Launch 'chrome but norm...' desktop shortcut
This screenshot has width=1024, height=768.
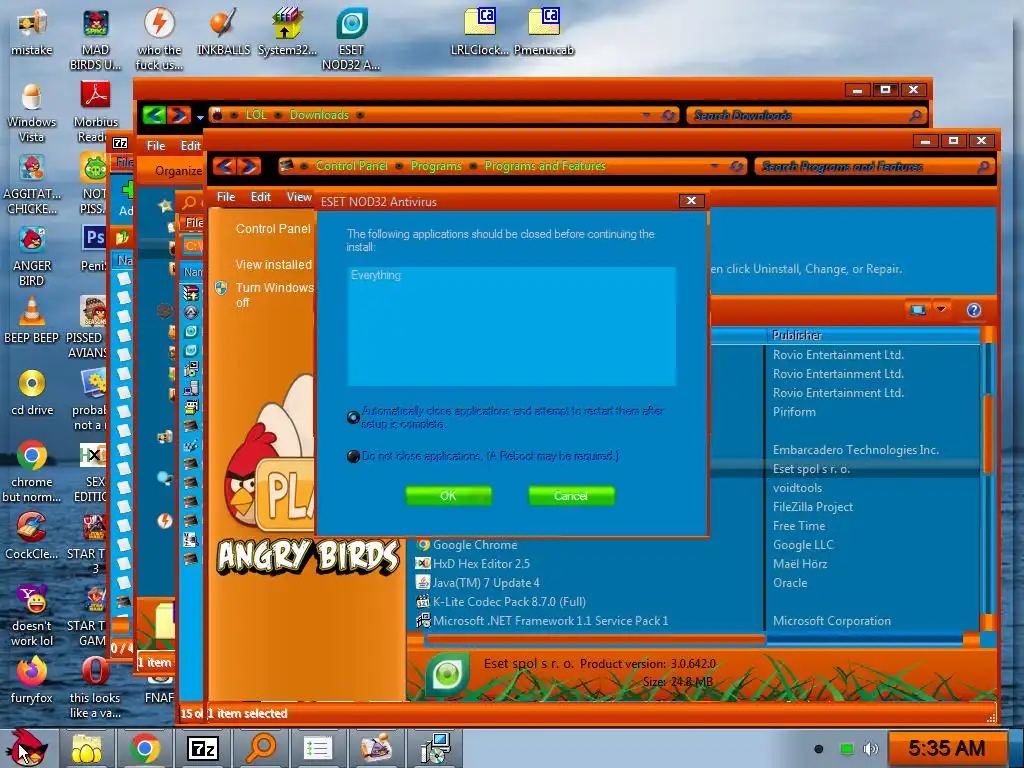pyautogui.click(x=31, y=472)
